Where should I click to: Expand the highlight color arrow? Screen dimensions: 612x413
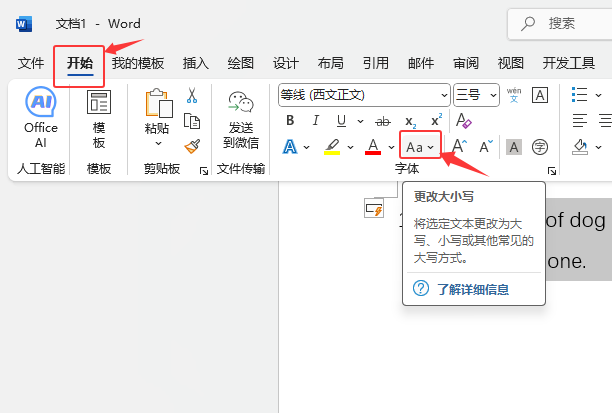(350, 148)
